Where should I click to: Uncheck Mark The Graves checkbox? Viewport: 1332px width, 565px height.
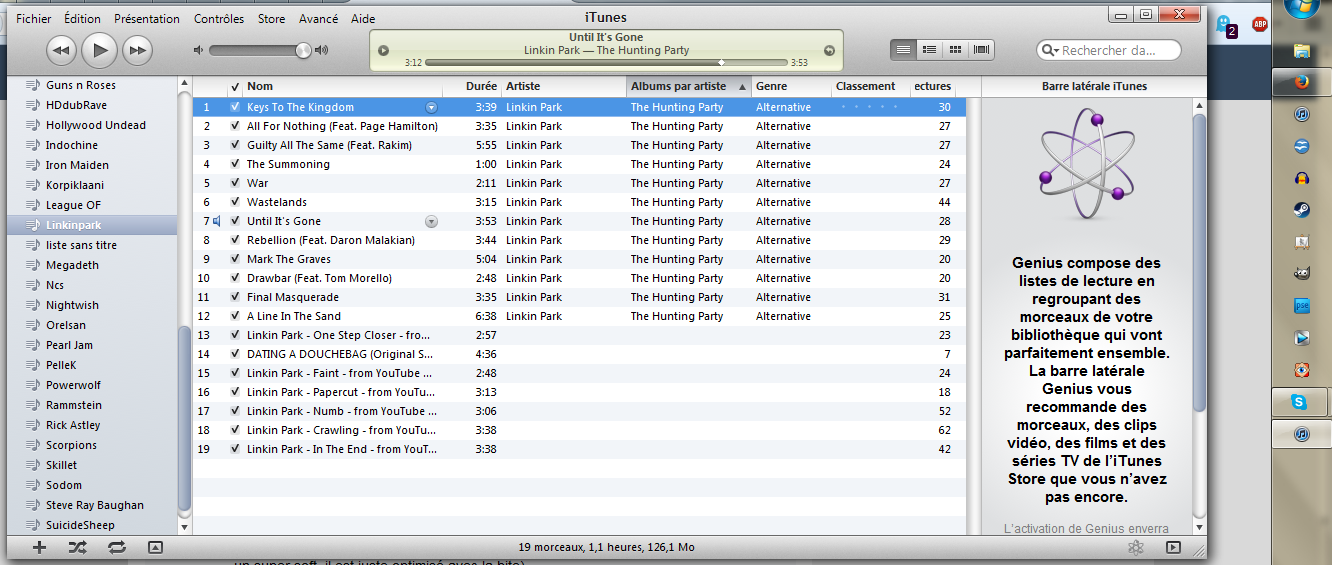(235, 259)
